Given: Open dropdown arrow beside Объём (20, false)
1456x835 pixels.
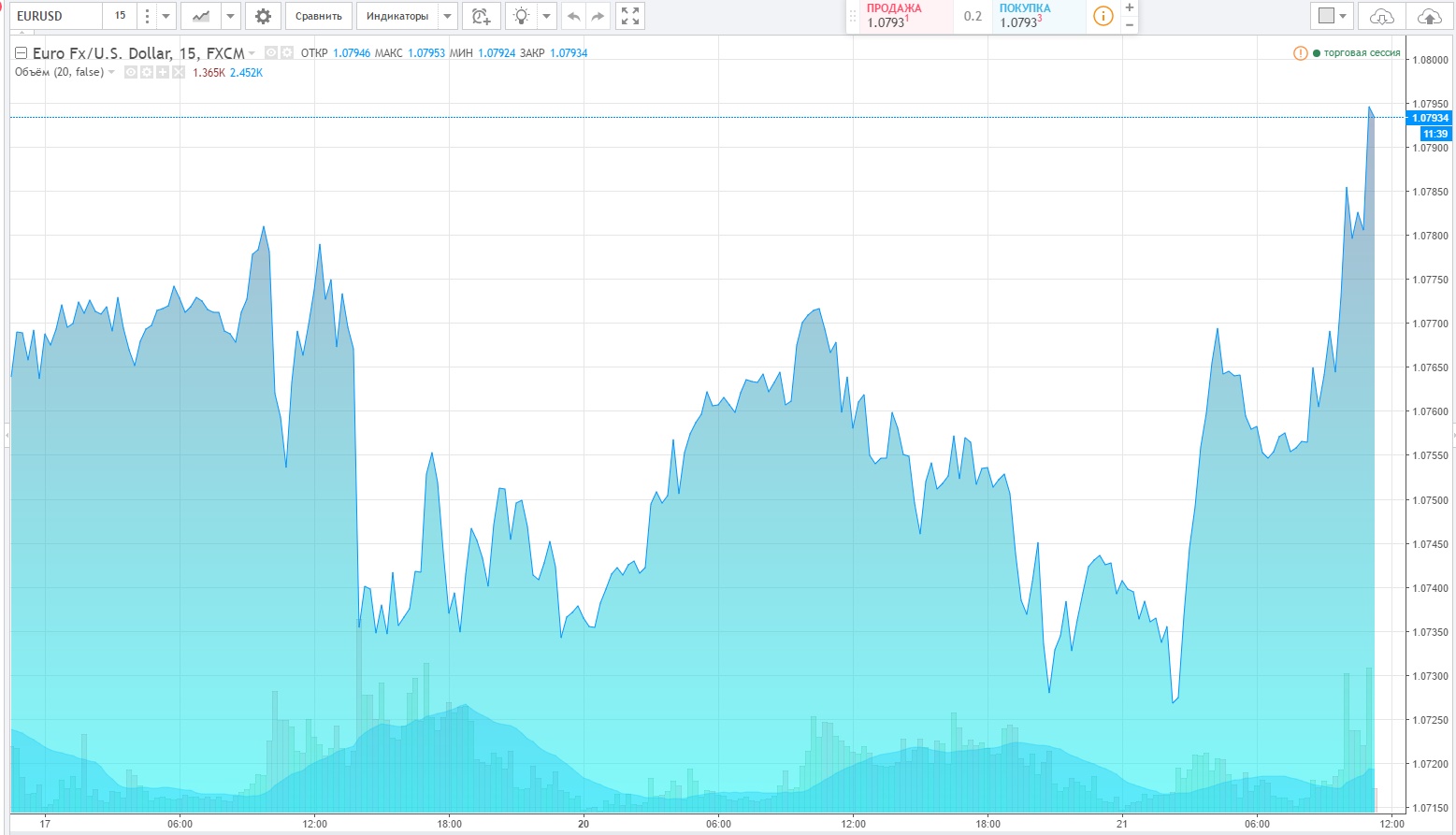Looking at the screenshot, I should point(112,72).
